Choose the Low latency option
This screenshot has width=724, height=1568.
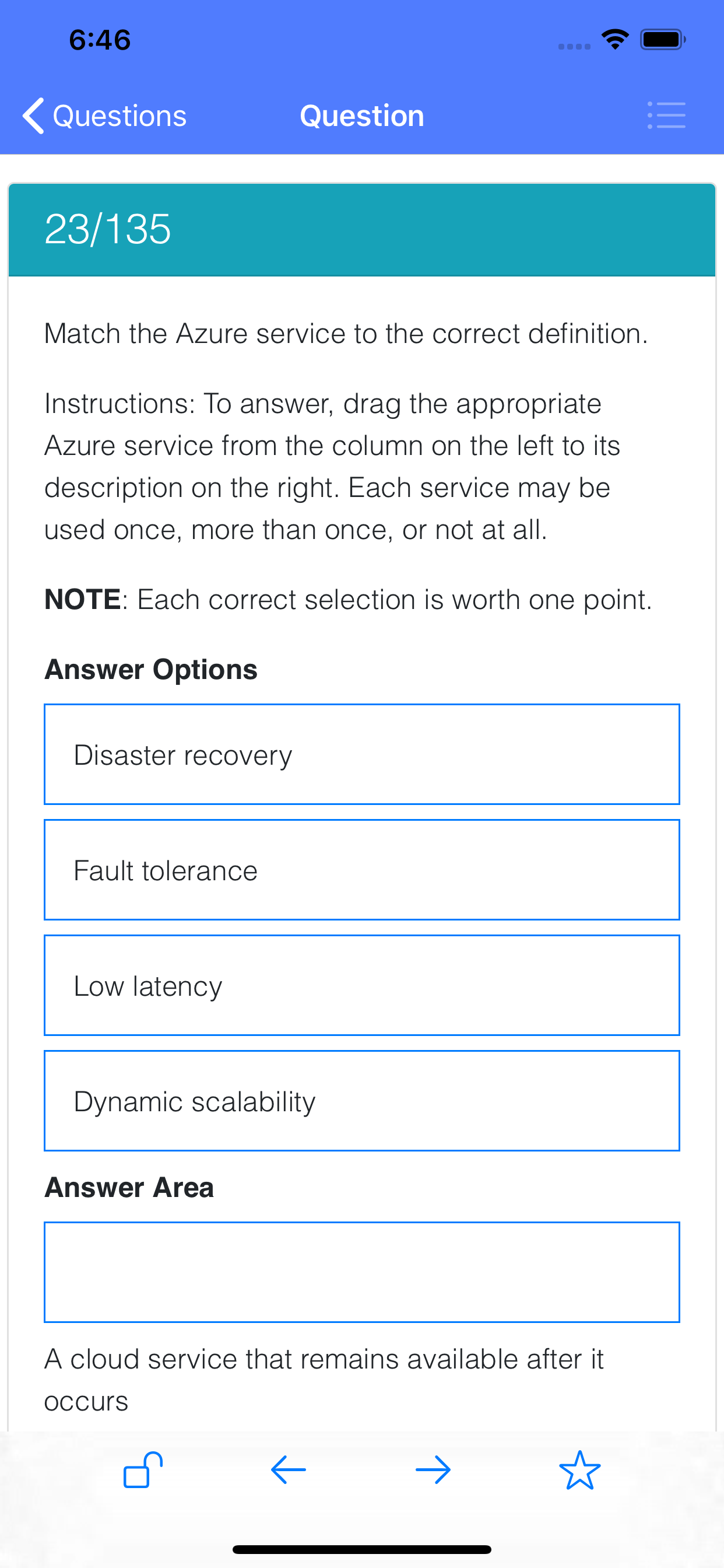point(362,985)
